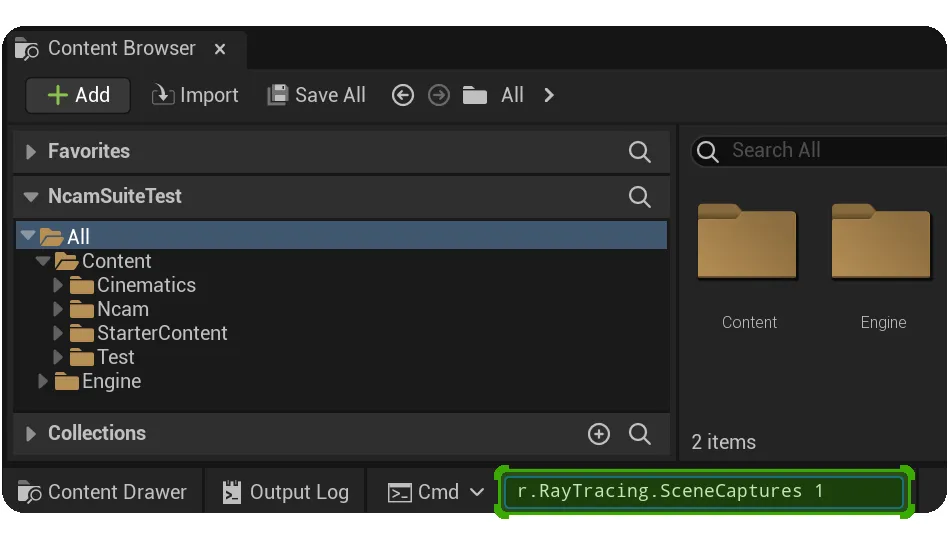Expand the Favorites section

[x=30, y=151]
